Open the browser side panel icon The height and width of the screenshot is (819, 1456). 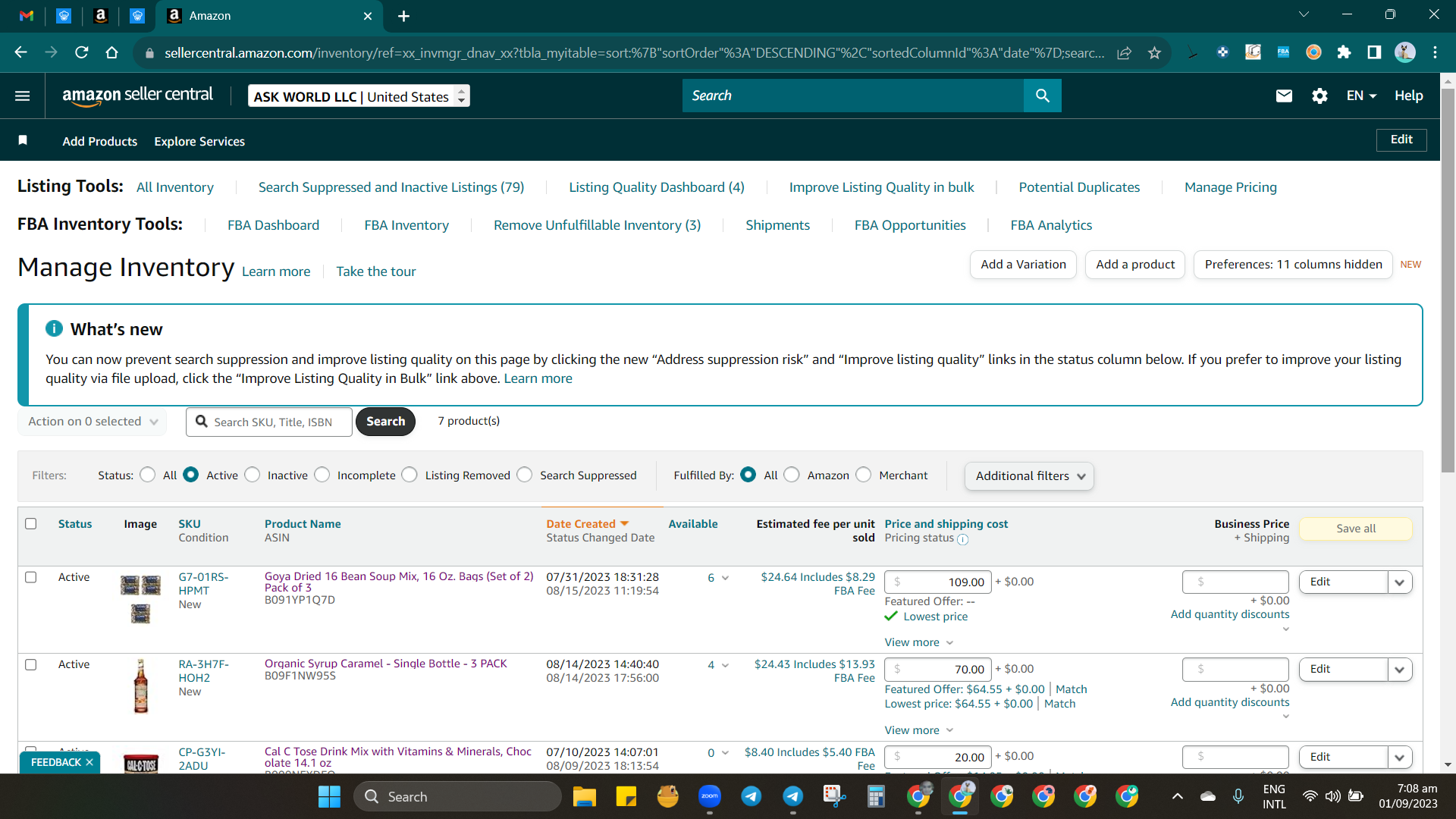1374,52
